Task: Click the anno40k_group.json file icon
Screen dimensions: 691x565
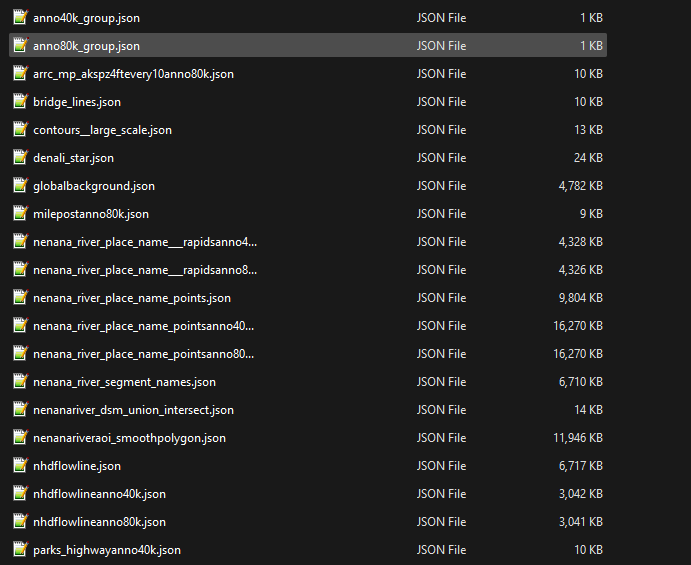Action: pyautogui.click(x=20, y=18)
